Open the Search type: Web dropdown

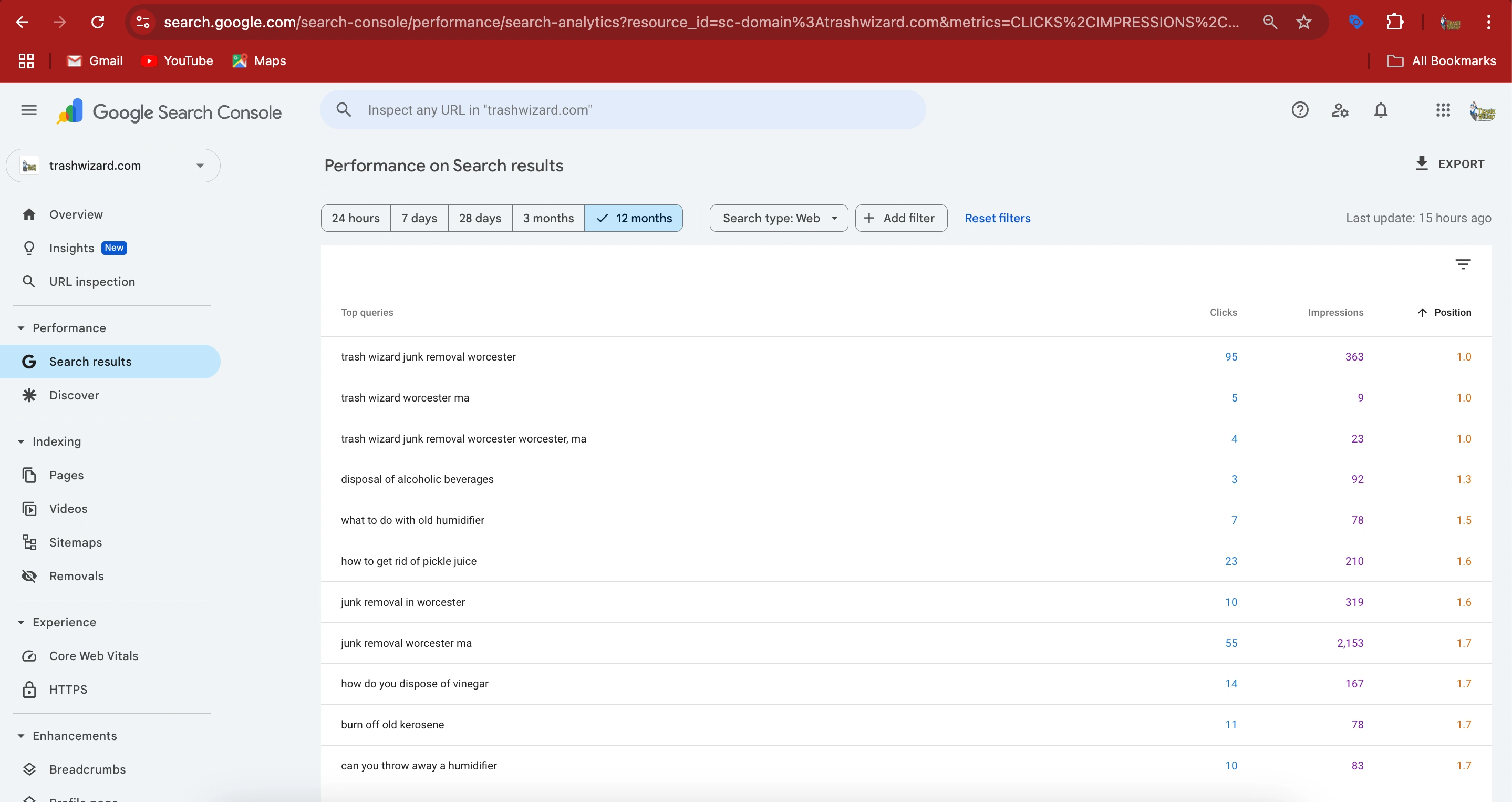(778, 218)
